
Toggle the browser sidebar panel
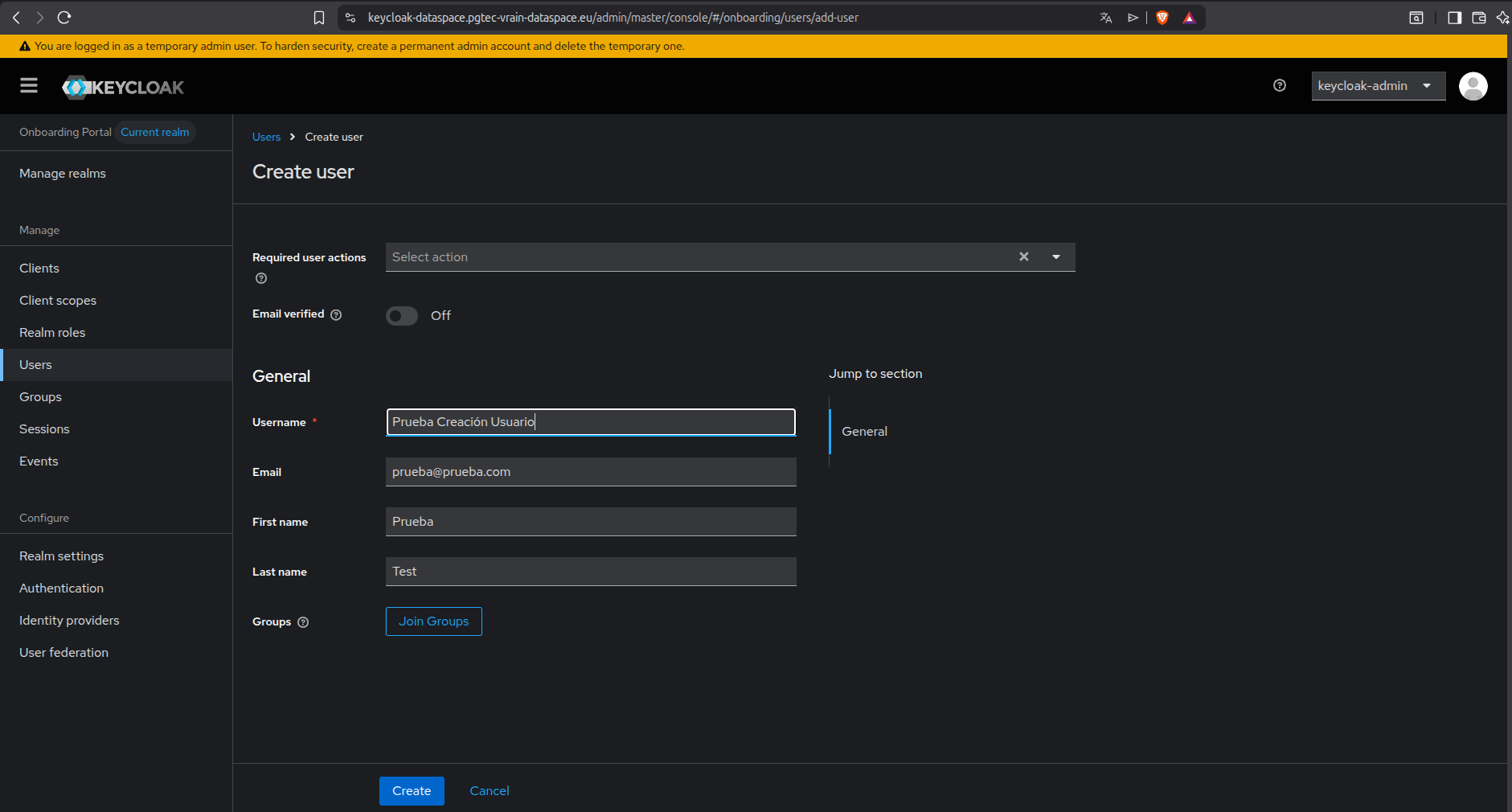(1454, 18)
